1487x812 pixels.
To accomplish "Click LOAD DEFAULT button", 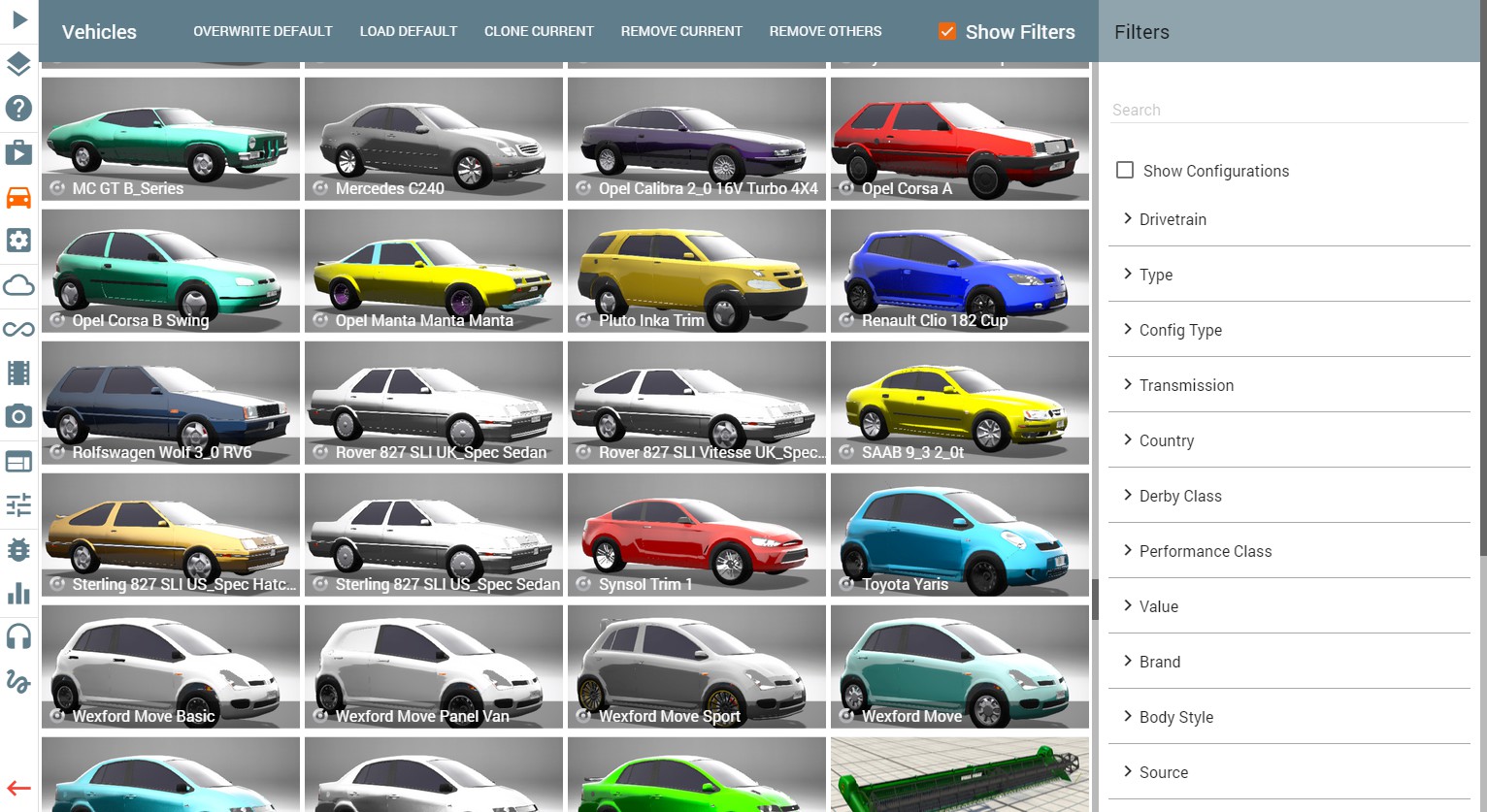I will [409, 31].
